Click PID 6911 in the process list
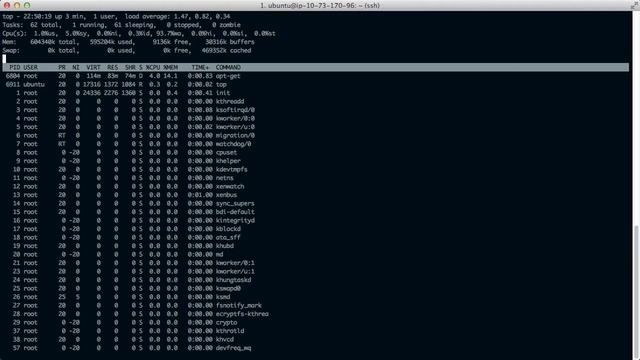This screenshot has width=640, height=360. [x=13, y=84]
